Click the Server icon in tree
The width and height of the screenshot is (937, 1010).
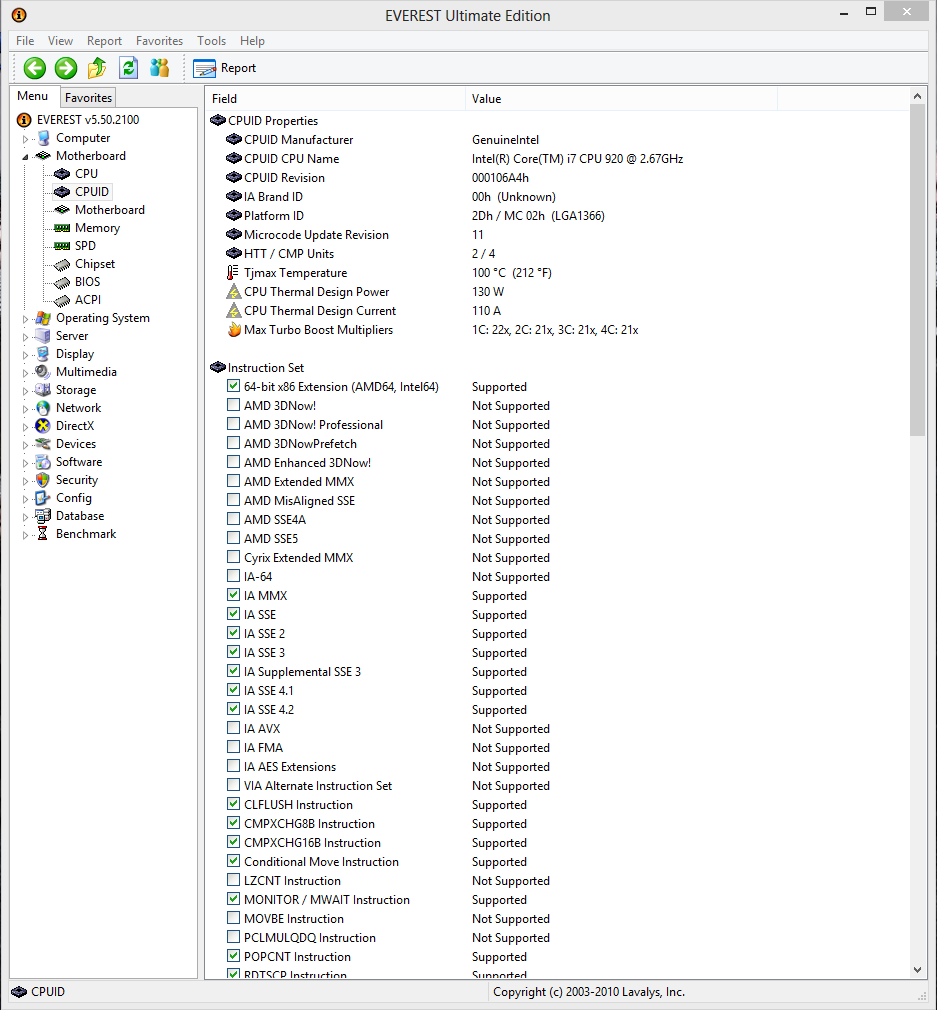click(43, 336)
